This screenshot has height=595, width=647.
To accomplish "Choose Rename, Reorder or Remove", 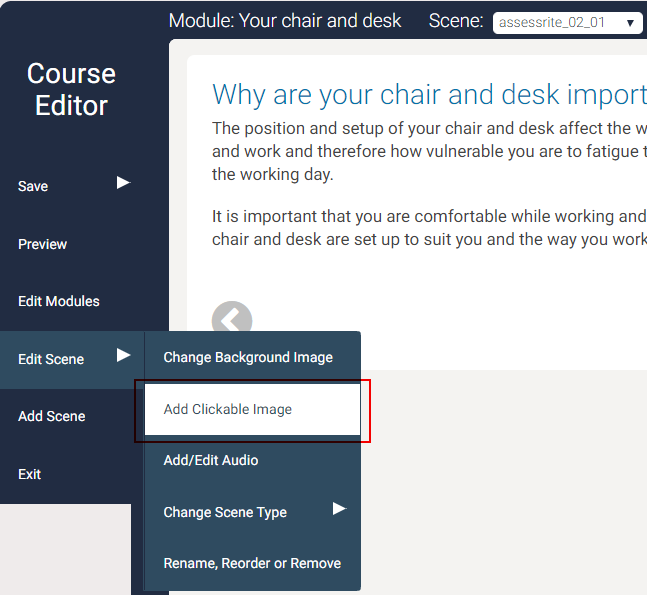I will coord(252,563).
